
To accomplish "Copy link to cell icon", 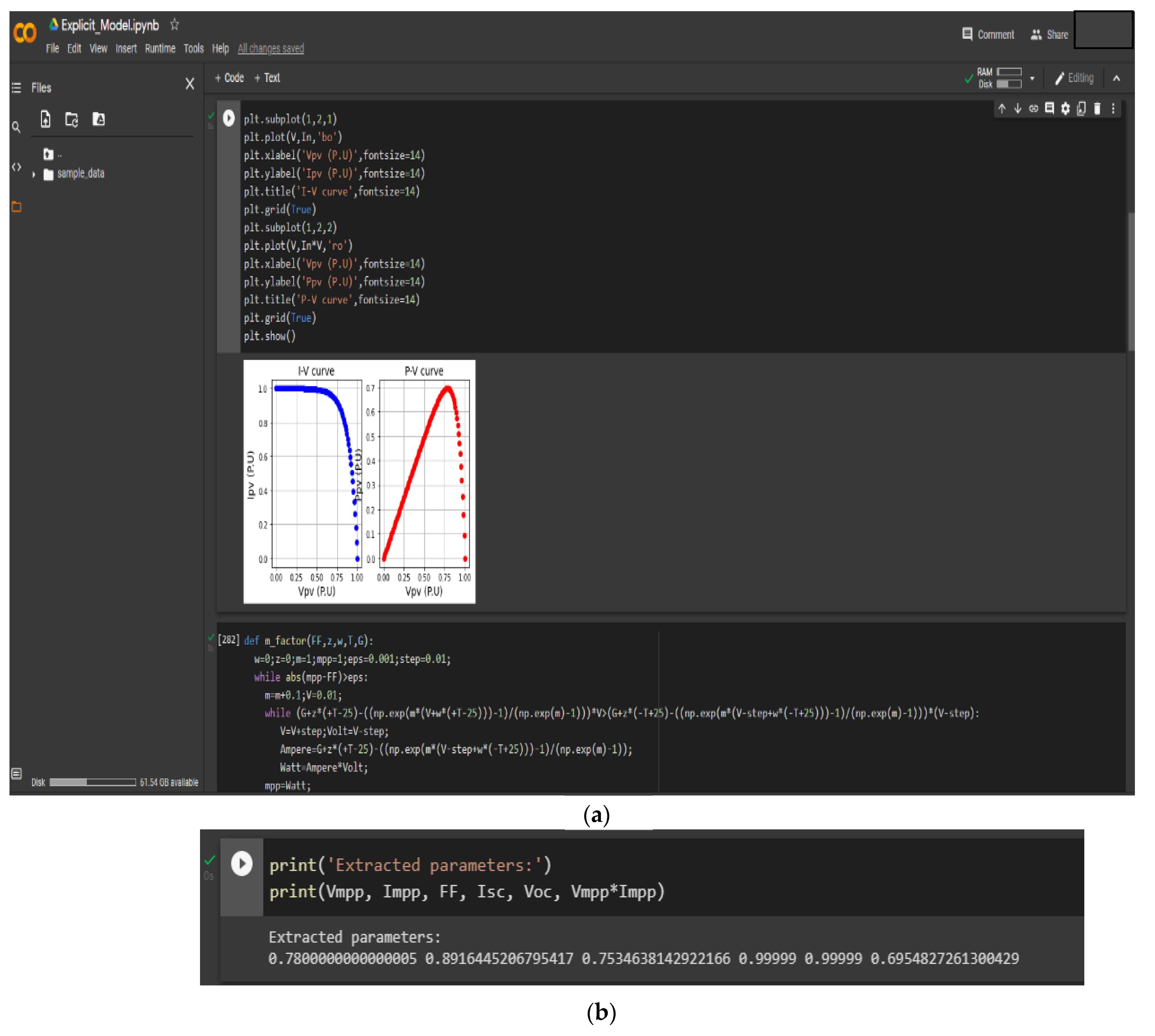I will 1033,108.
